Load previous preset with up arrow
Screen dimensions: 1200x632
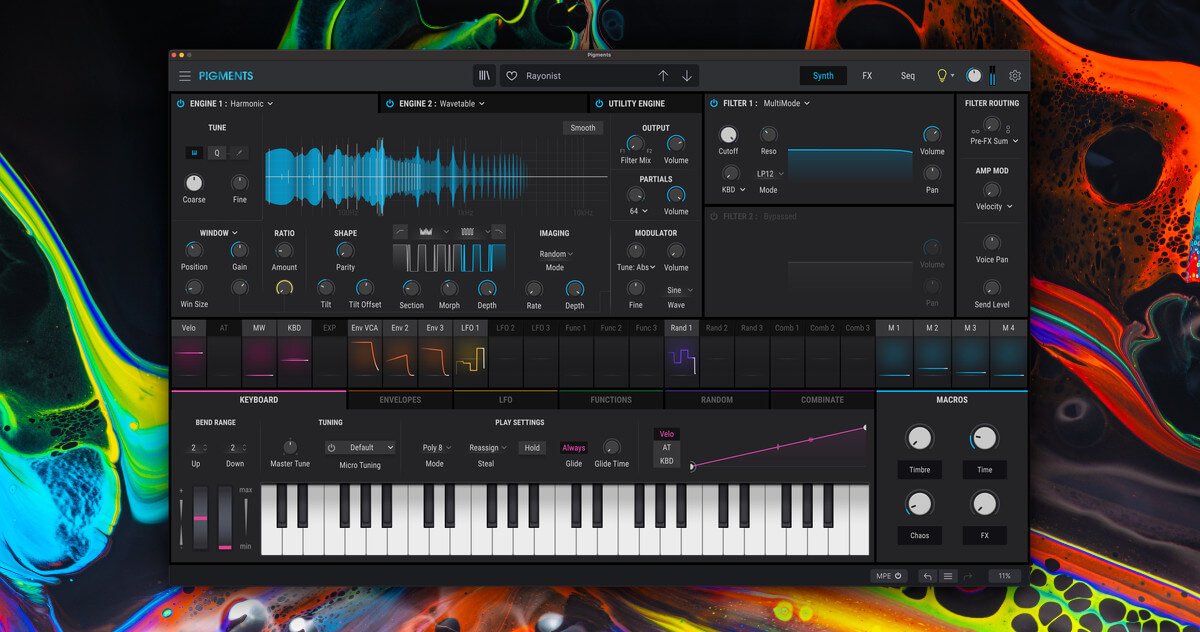663,76
